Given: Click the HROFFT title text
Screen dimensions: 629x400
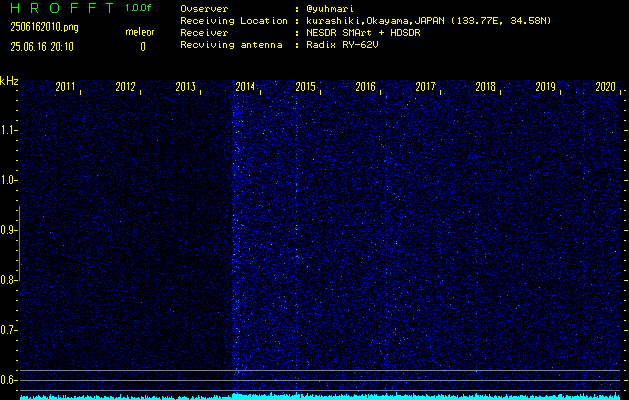Looking at the screenshot, I should [x=62, y=8].
